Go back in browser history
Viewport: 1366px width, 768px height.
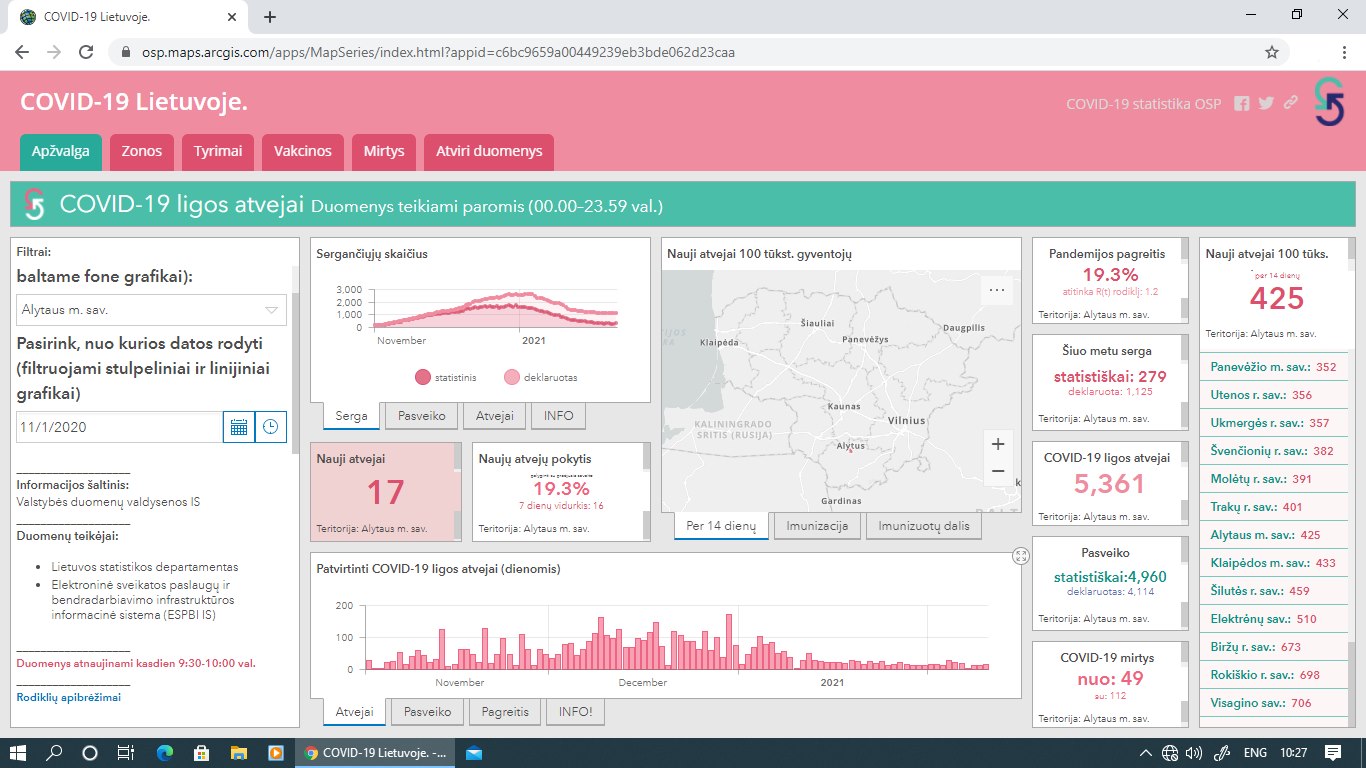22,52
